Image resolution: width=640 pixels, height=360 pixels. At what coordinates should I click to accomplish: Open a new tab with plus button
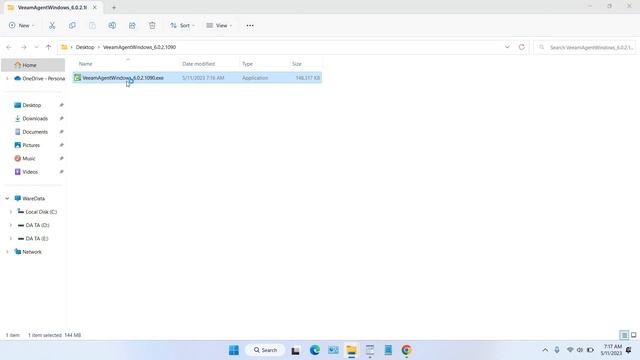114,7
